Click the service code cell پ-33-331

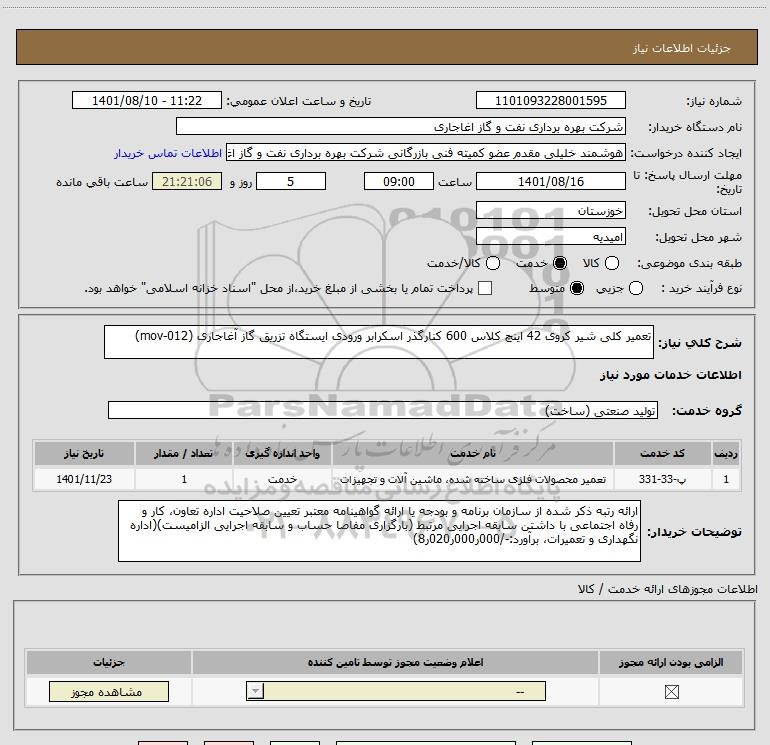[x=662, y=479]
